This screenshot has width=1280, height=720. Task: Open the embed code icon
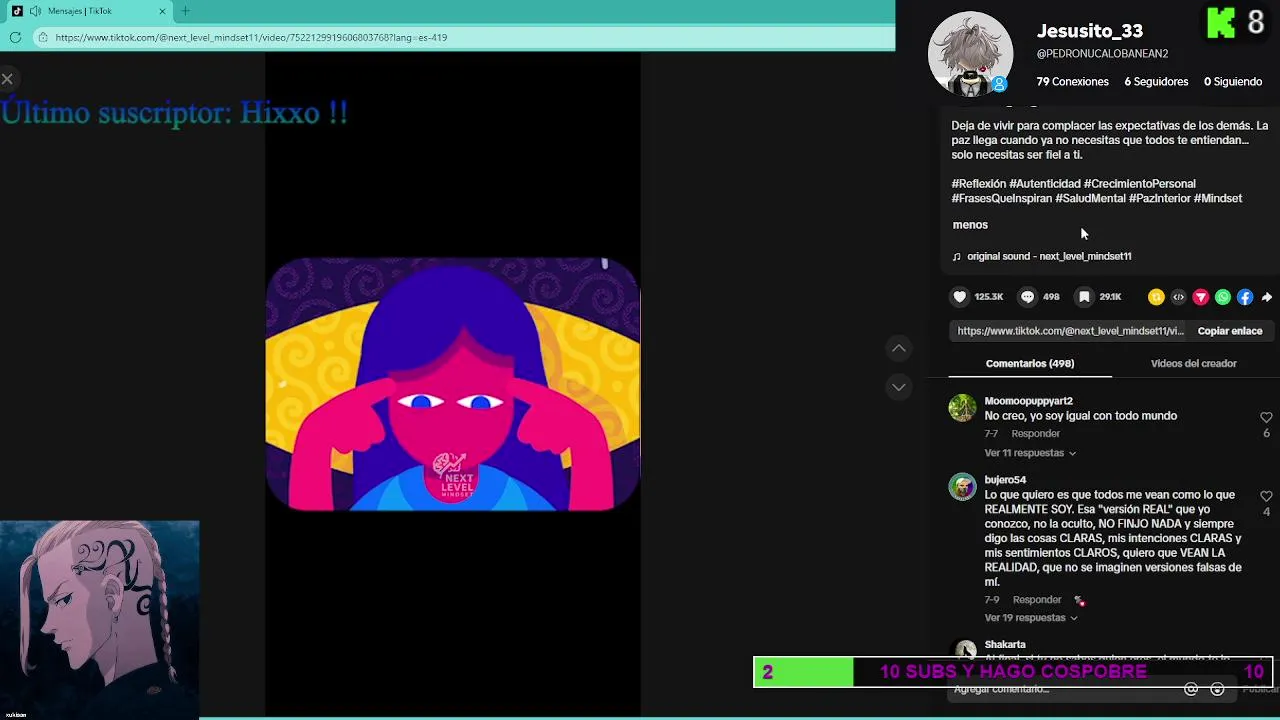tap(1178, 297)
